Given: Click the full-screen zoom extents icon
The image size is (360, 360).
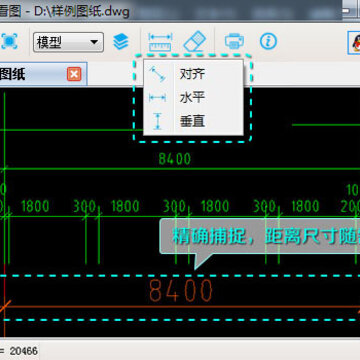Looking at the screenshot, I should coord(9,42).
